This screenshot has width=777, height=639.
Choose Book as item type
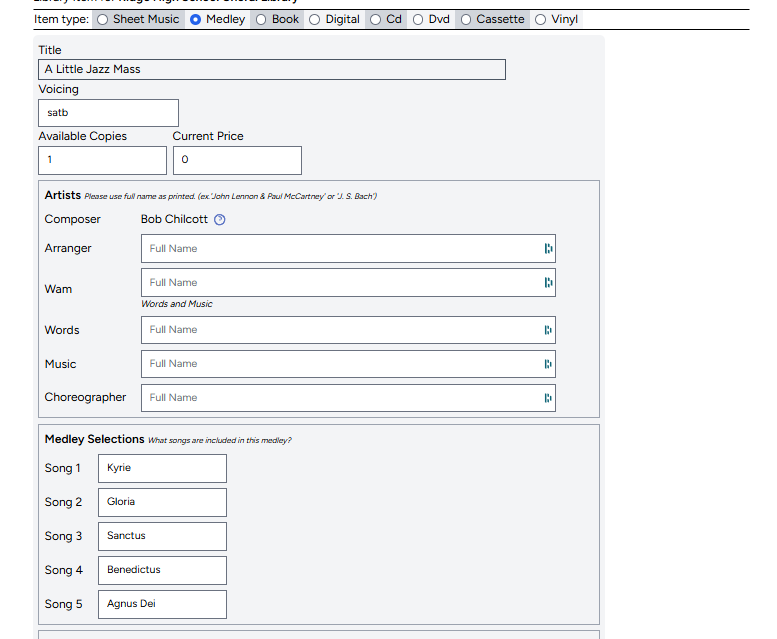point(261,19)
